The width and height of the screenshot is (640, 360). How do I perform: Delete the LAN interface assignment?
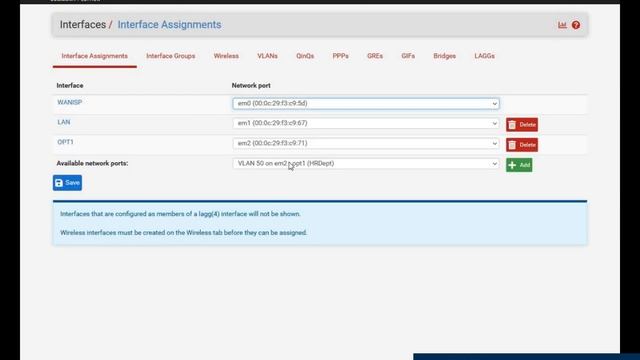tap(522, 124)
